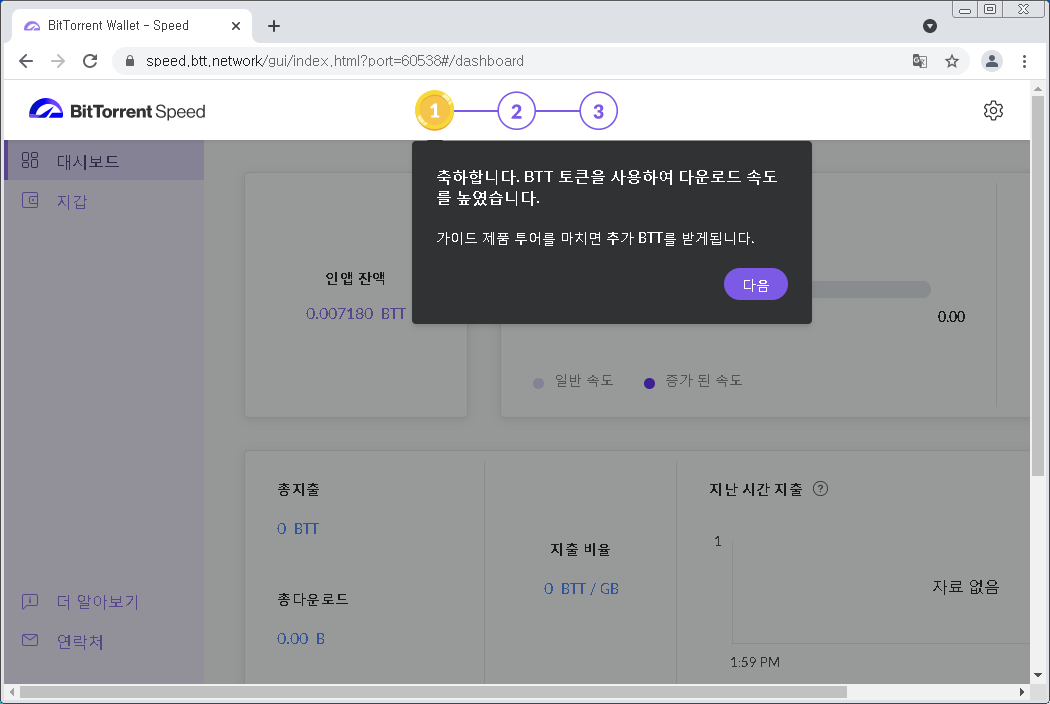Click the address bar URL
This screenshot has height=704, width=1050.
(x=335, y=61)
